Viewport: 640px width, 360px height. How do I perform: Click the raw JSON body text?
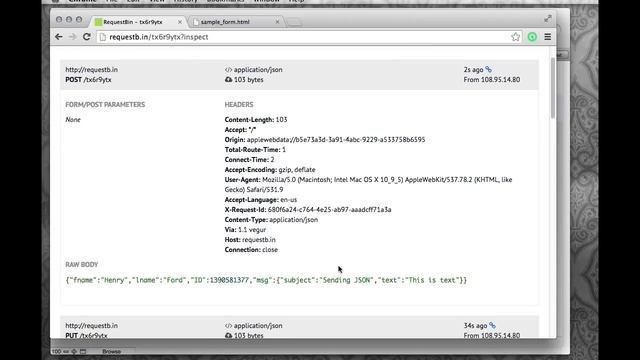(266, 280)
